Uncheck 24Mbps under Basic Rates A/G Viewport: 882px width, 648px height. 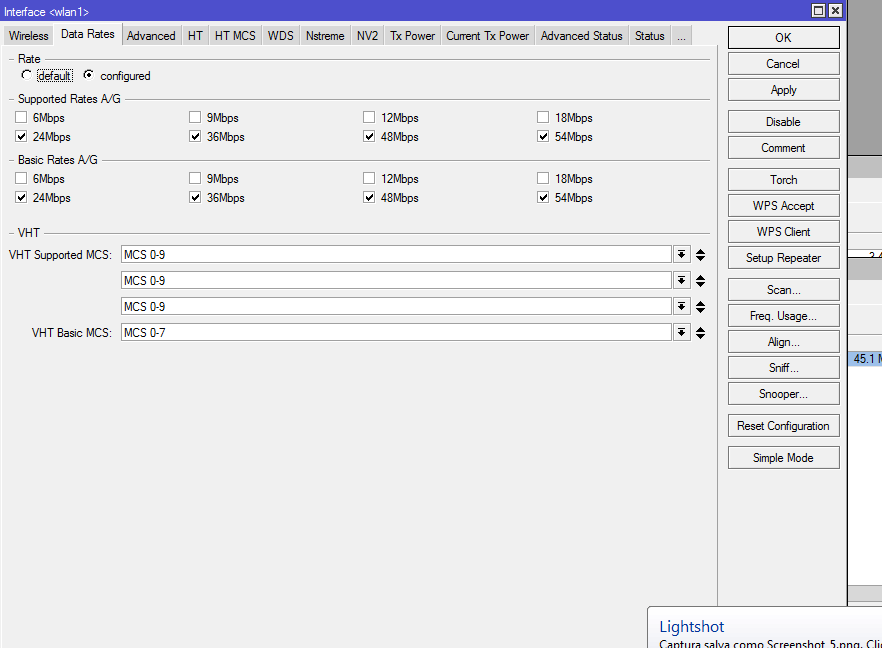coord(21,197)
